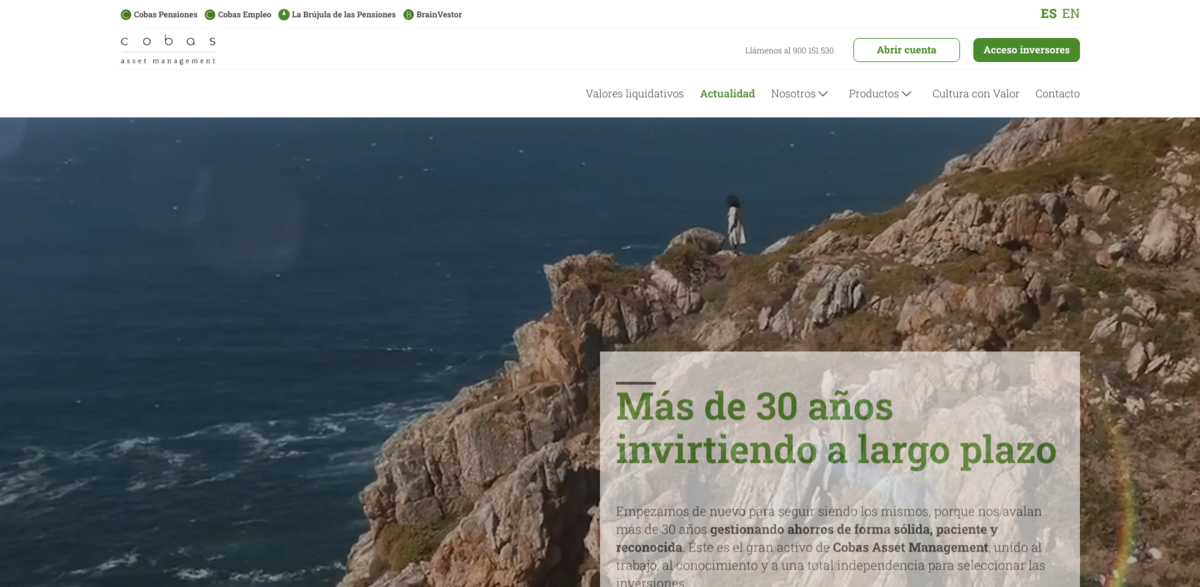Select the Actualidad menu item
Image resolution: width=1200 pixels, height=587 pixels.
click(727, 93)
